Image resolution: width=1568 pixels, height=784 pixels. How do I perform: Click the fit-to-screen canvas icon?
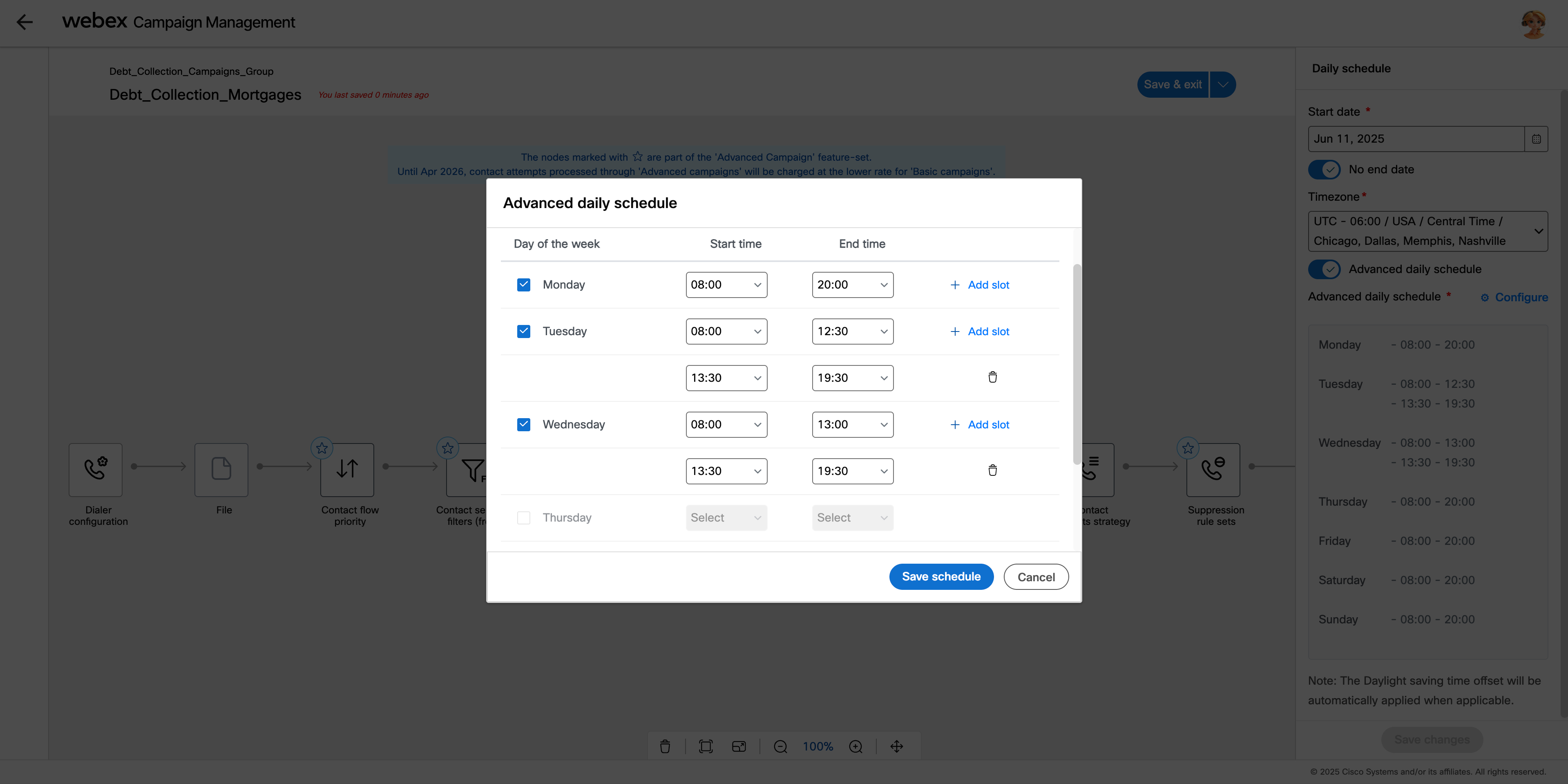tap(706, 747)
